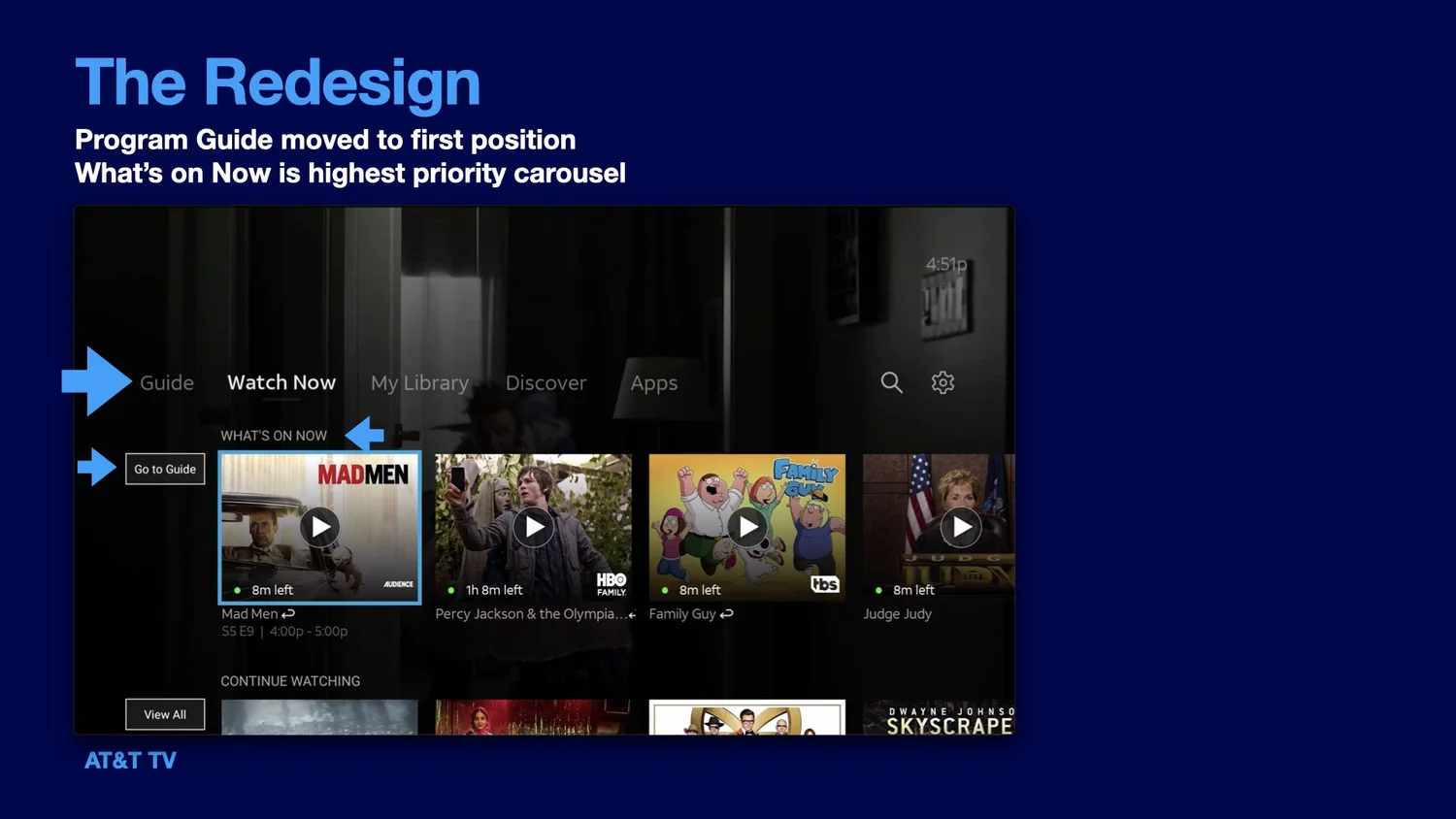Click the 1h 8m left label

pyautogui.click(x=494, y=590)
